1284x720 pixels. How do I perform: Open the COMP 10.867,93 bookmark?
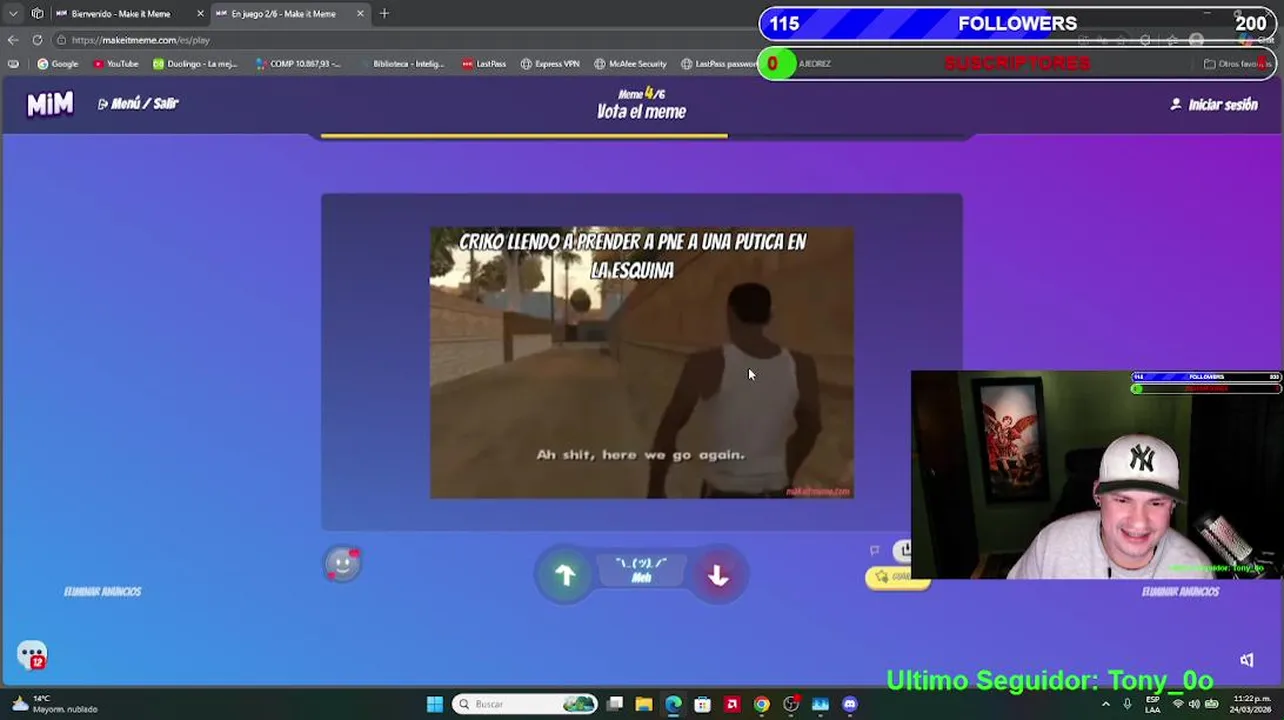point(298,64)
